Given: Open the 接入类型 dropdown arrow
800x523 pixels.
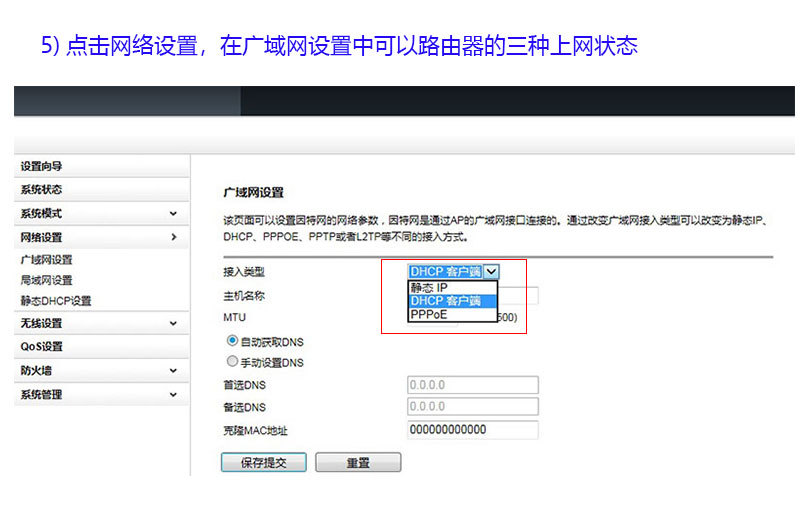Looking at the screenshot, I should tap(491, 271).
